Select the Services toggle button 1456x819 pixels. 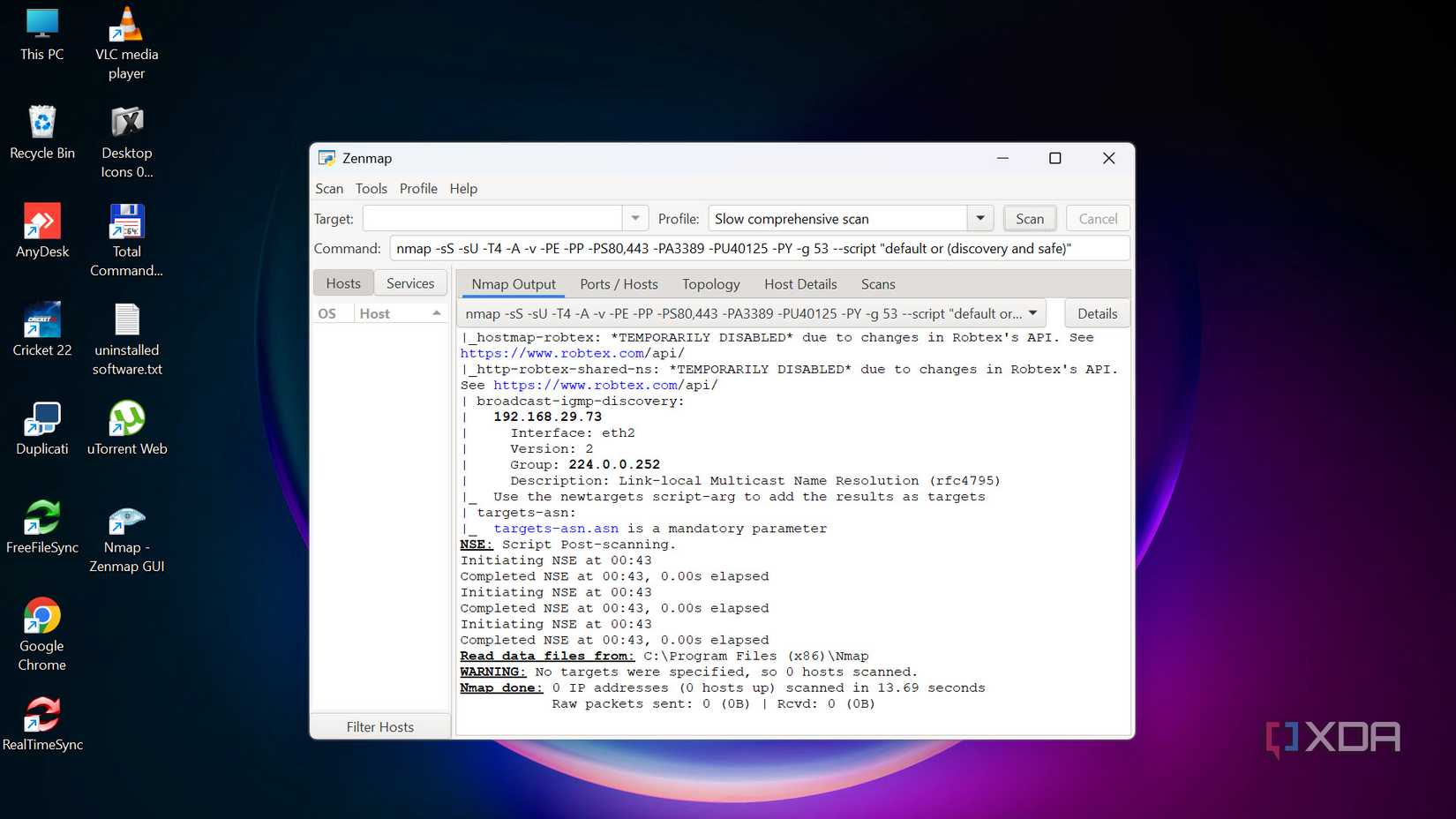click(x=410, y=283)
